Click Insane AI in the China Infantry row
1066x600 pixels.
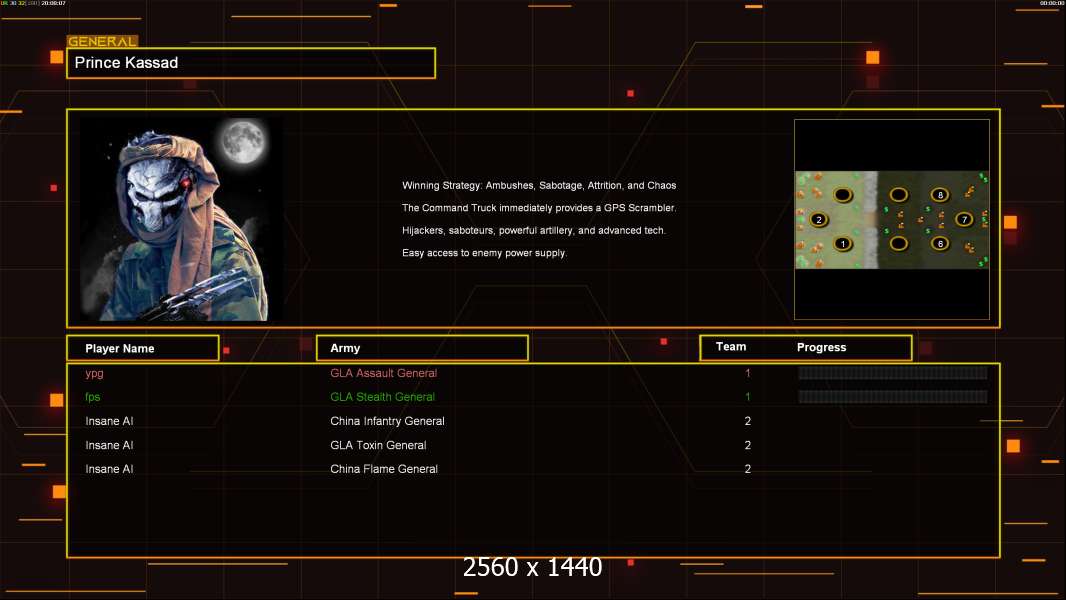109,421
